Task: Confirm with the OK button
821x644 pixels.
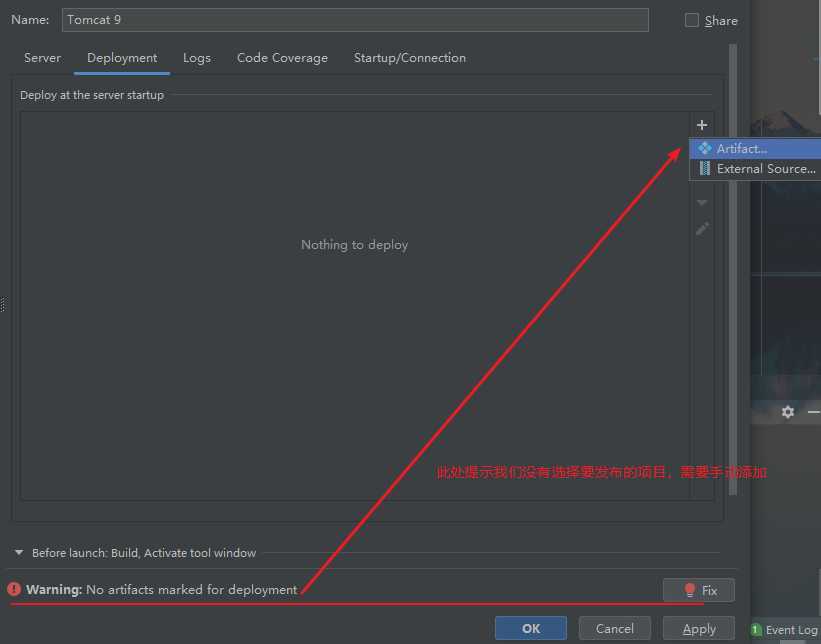Action: click(530, 628)
